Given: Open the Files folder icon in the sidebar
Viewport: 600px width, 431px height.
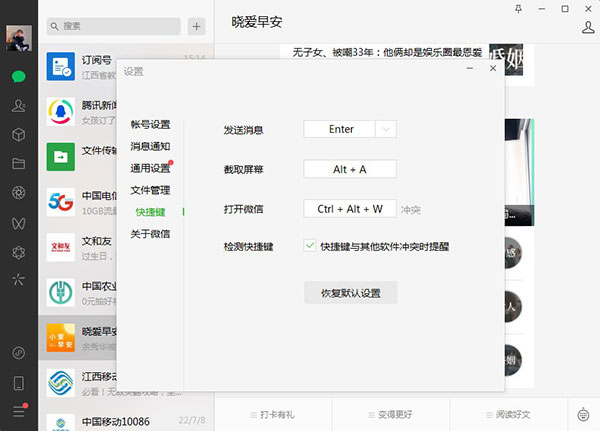Looking at the screenshot, I should point(18,163).
